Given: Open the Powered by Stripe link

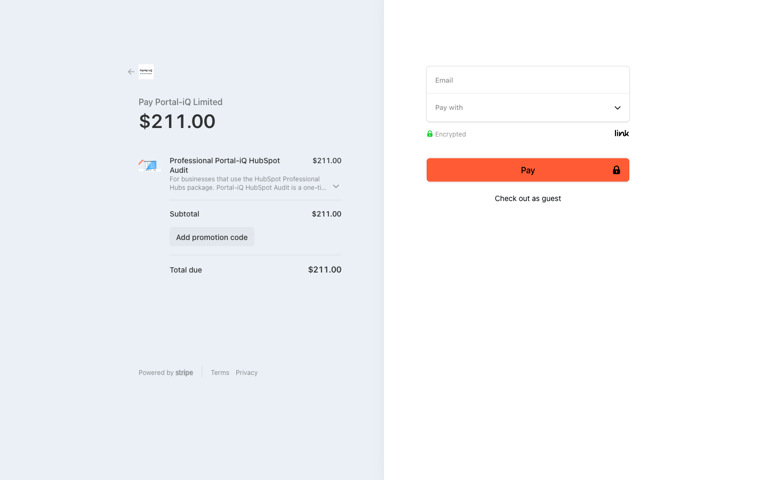Looking at the screenshot, I should tap(166, 373).
